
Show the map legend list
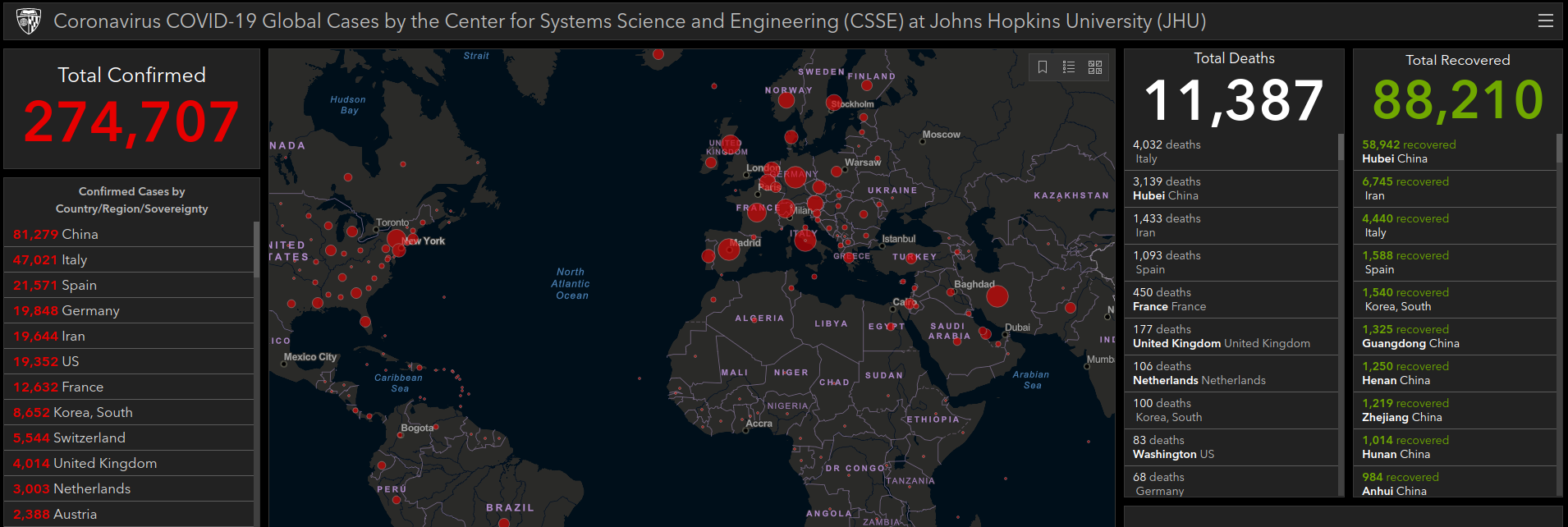[1069, 67]
